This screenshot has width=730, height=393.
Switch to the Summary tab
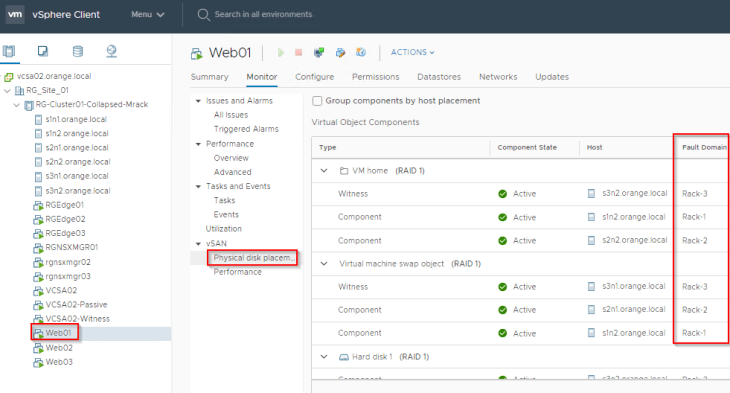(210, 77)
